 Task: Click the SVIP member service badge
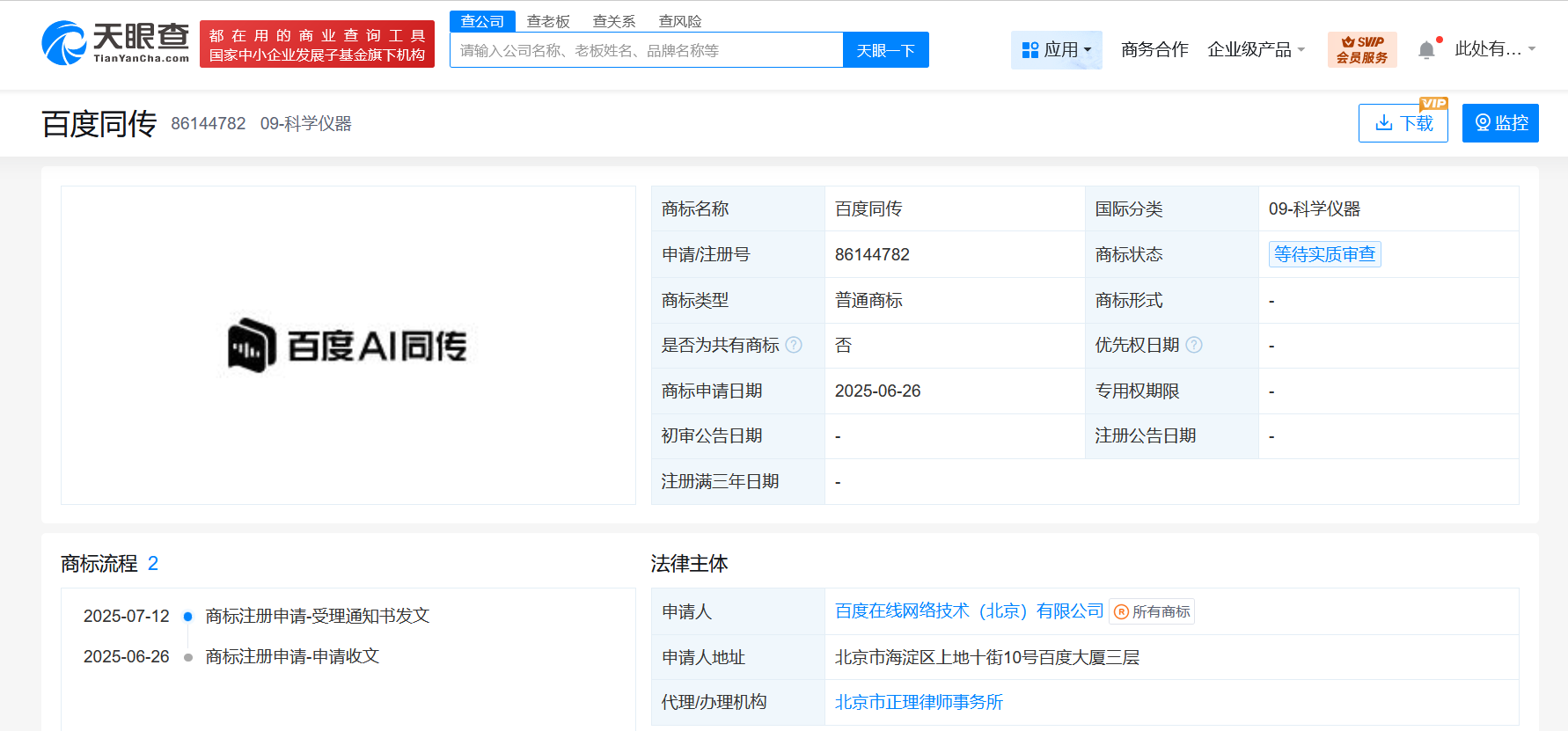[x=1361, y=50]
